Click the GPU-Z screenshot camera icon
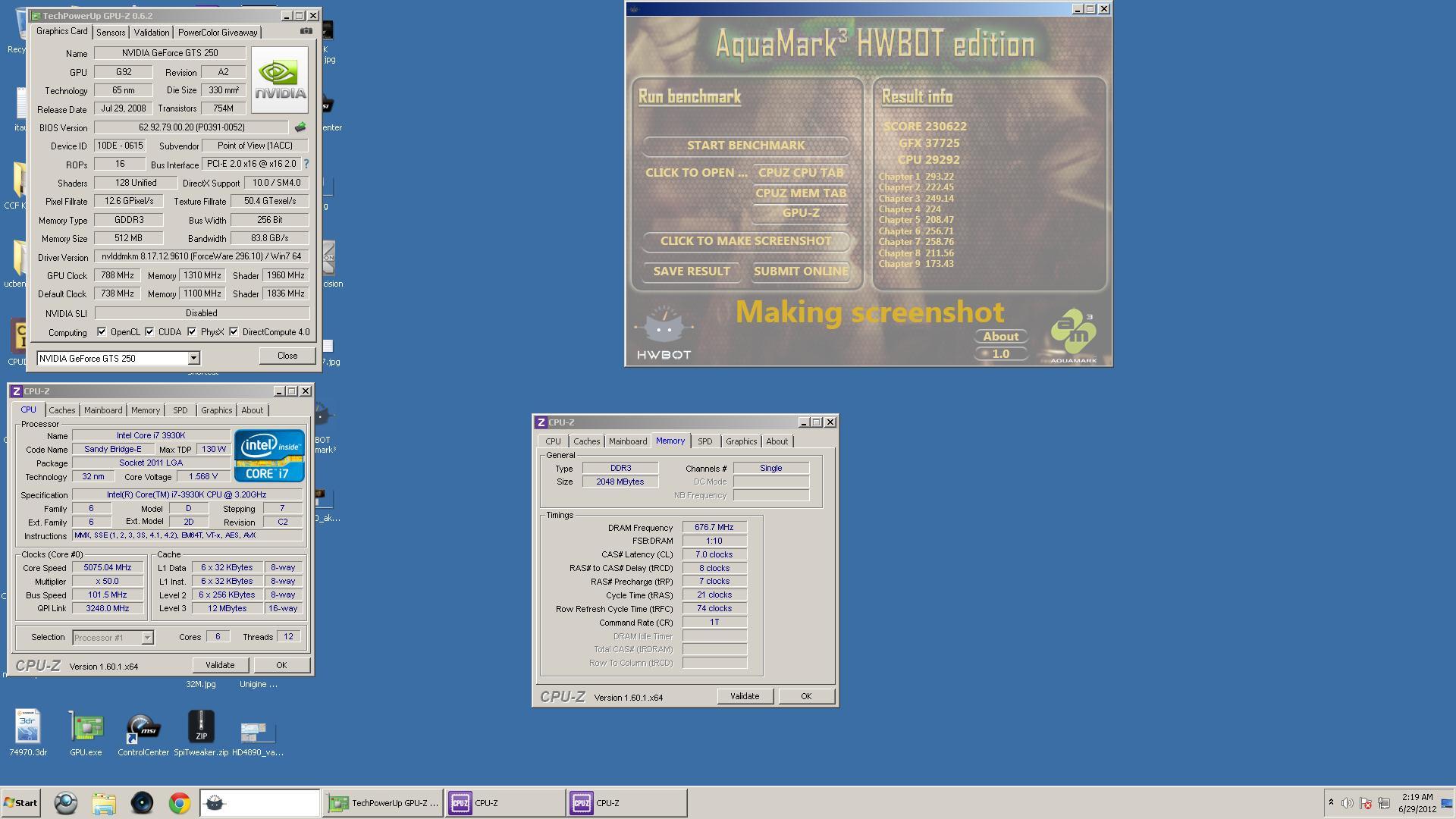Screen dimensions: 1456x819 coord(306,31)
